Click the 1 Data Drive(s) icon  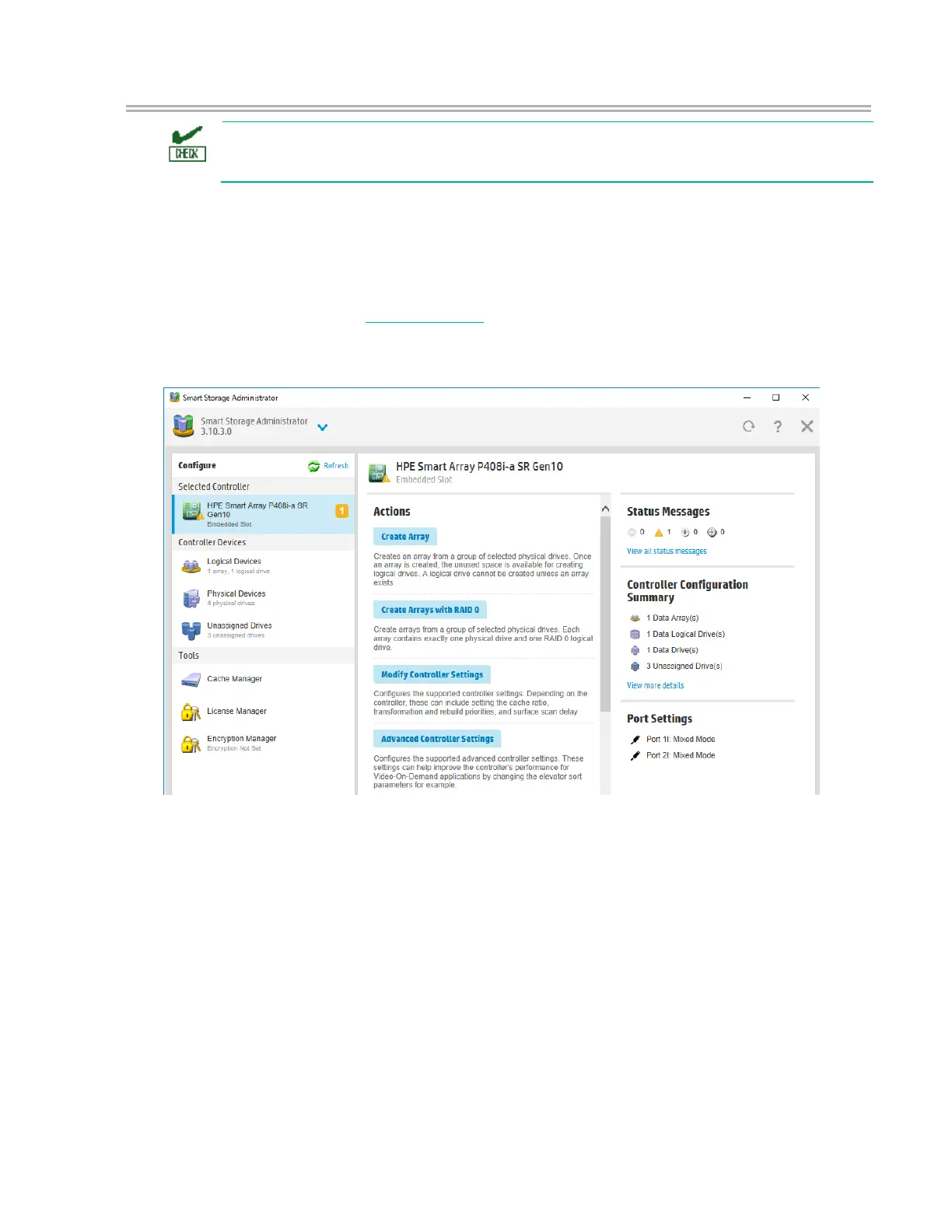635,650
